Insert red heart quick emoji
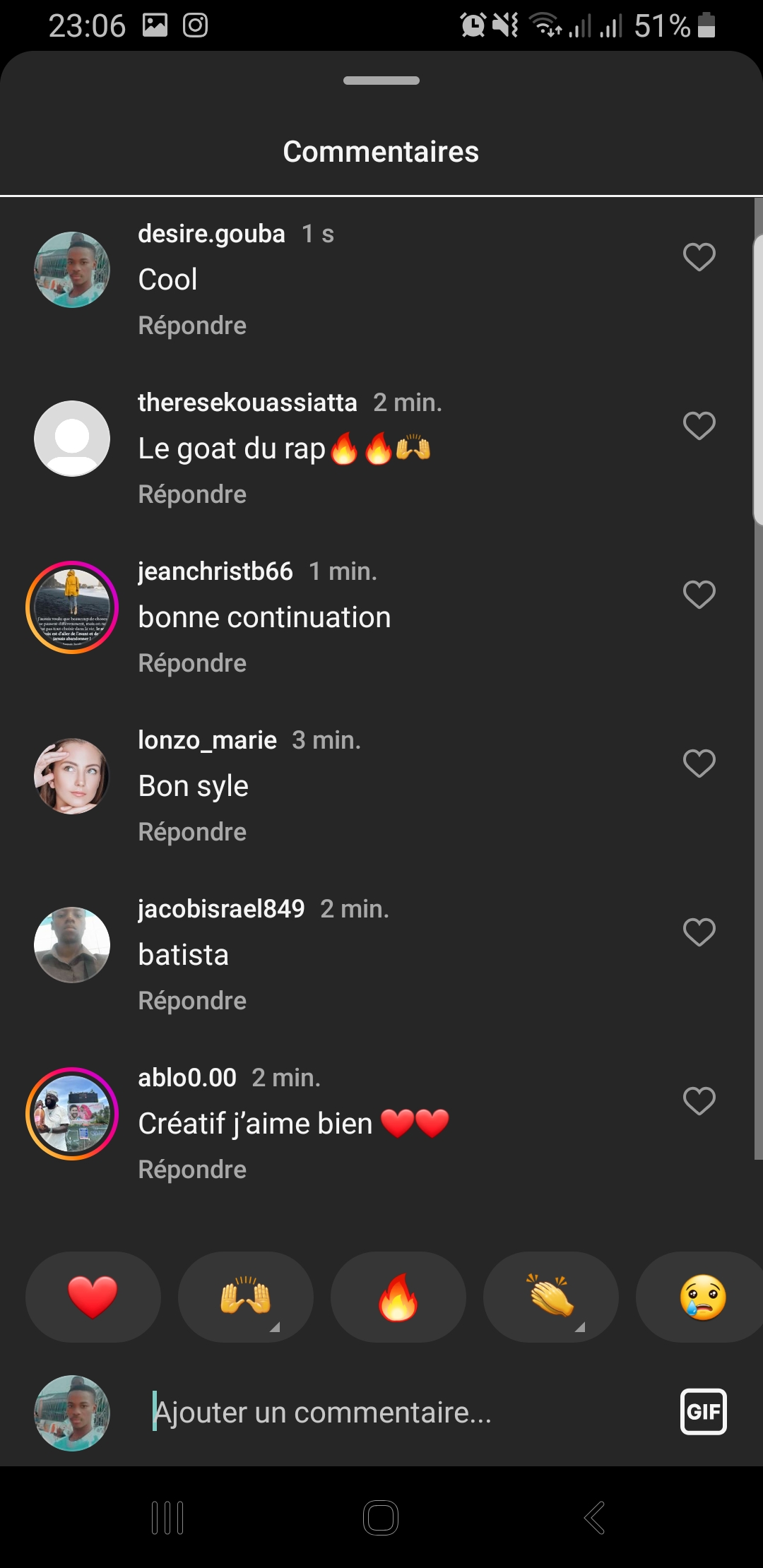 point(93,1297)
